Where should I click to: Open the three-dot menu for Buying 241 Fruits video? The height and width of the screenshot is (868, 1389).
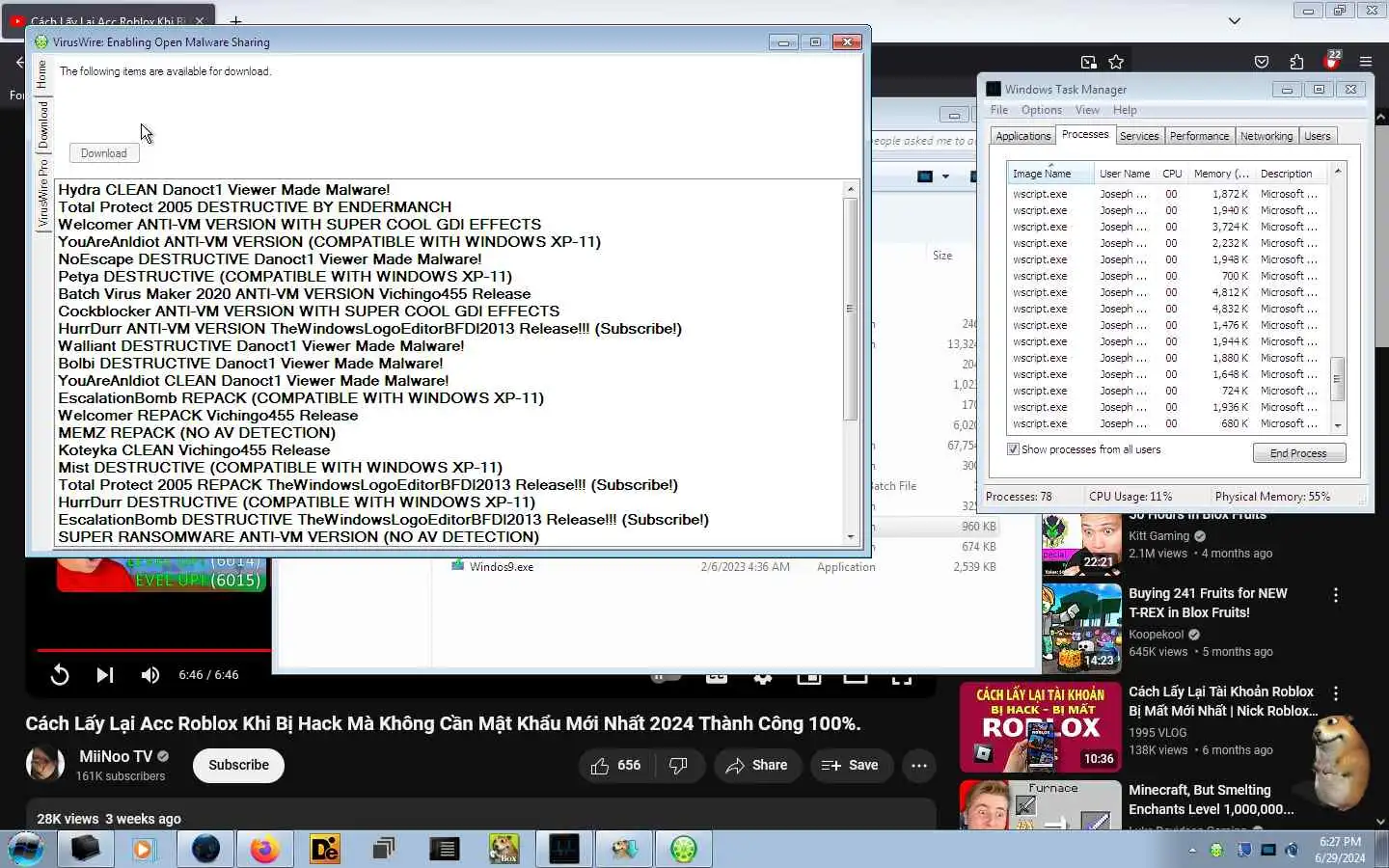click(x=1336, y=595)
